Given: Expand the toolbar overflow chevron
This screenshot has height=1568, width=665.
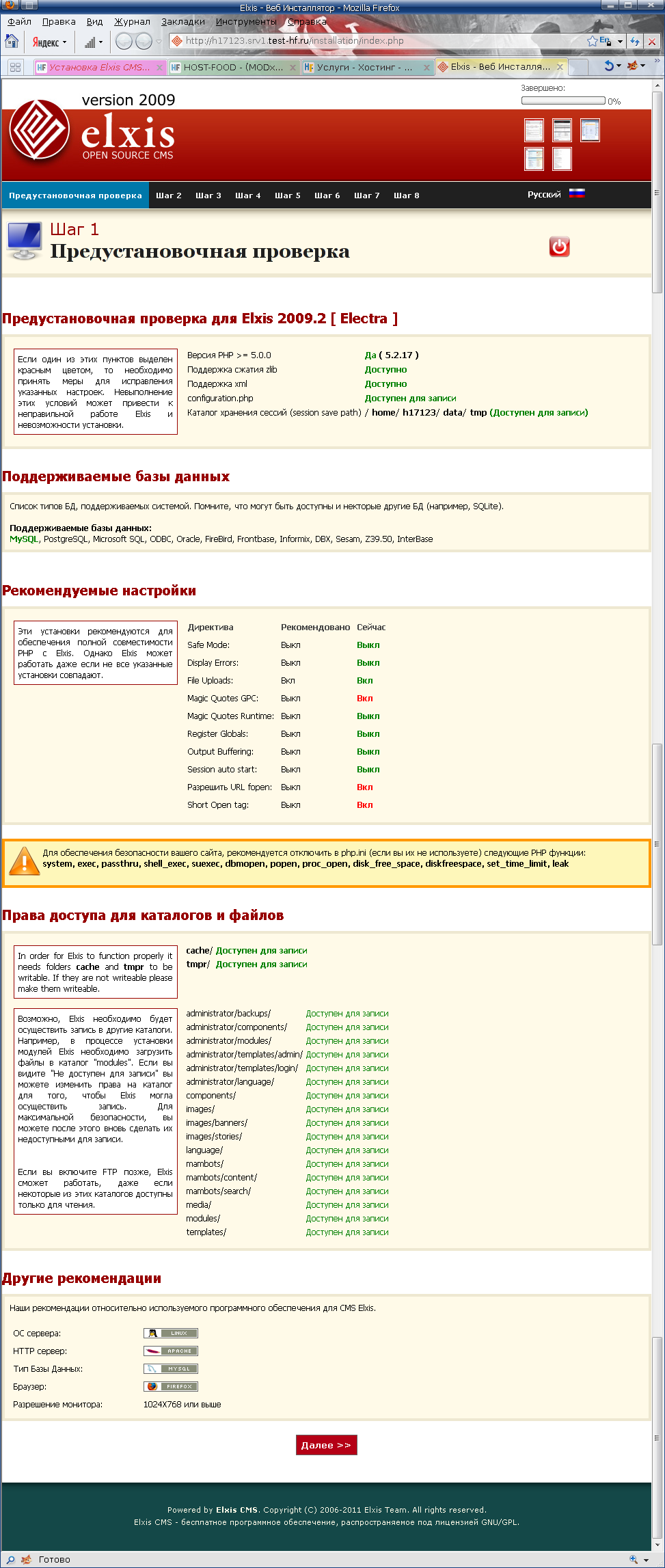Looking at the screenshot, I should [x=657, y=61].
